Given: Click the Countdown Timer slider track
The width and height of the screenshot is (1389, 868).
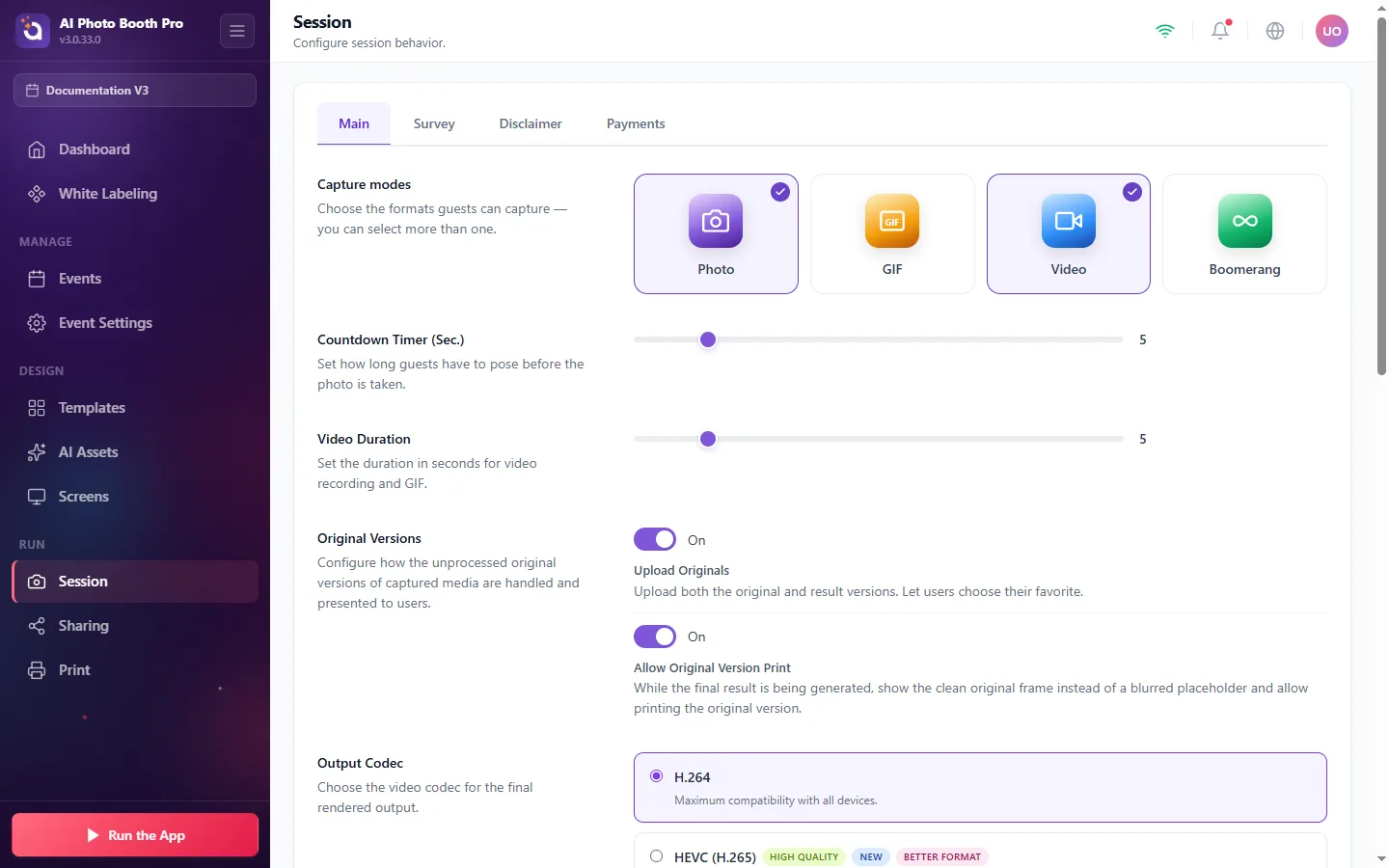Looking at the screenshot, I should pyautogui.click(x=879, y=339).
